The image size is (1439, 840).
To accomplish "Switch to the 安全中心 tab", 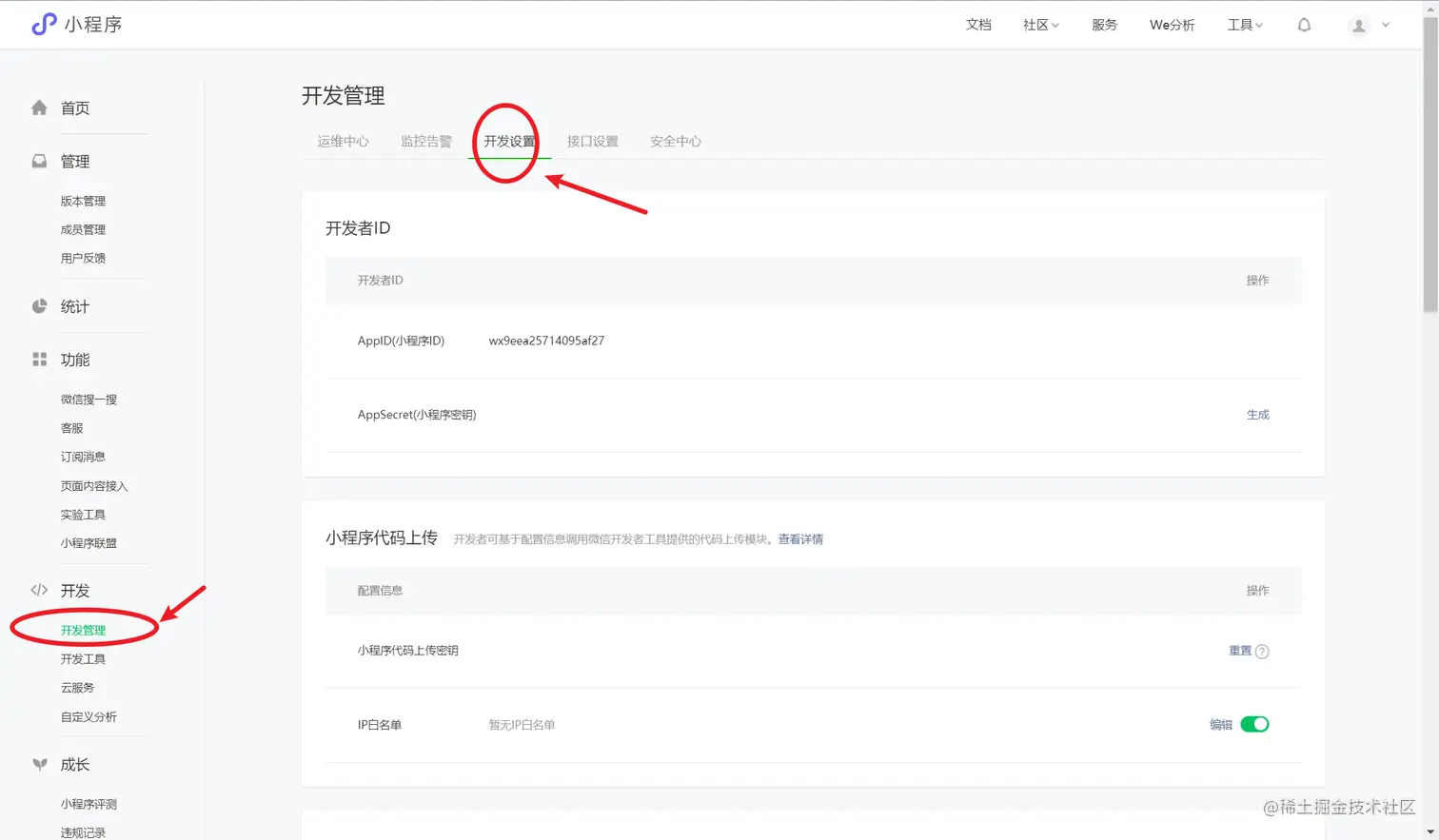I will (676, 141).
